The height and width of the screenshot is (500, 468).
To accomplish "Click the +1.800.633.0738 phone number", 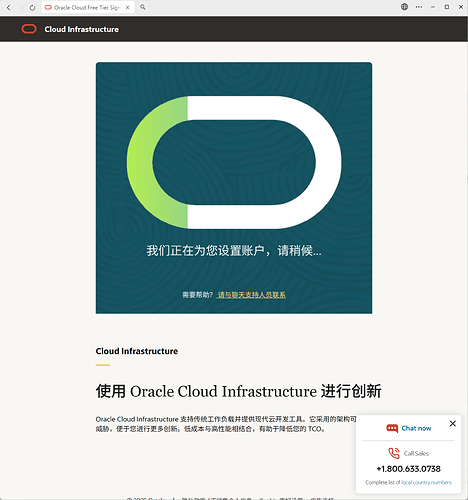I will 408,469.
